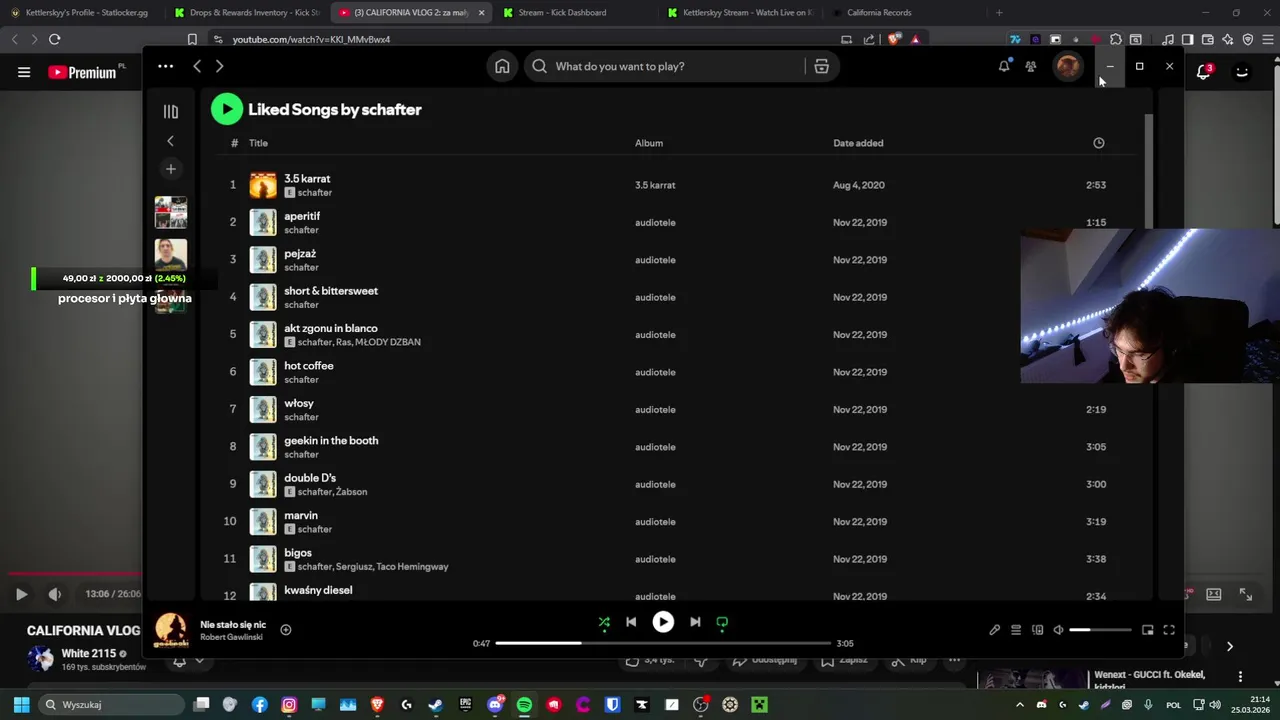
Task: Switch to 'Drops & Rewards Inventory' browser tab
Action: (246, 13)
